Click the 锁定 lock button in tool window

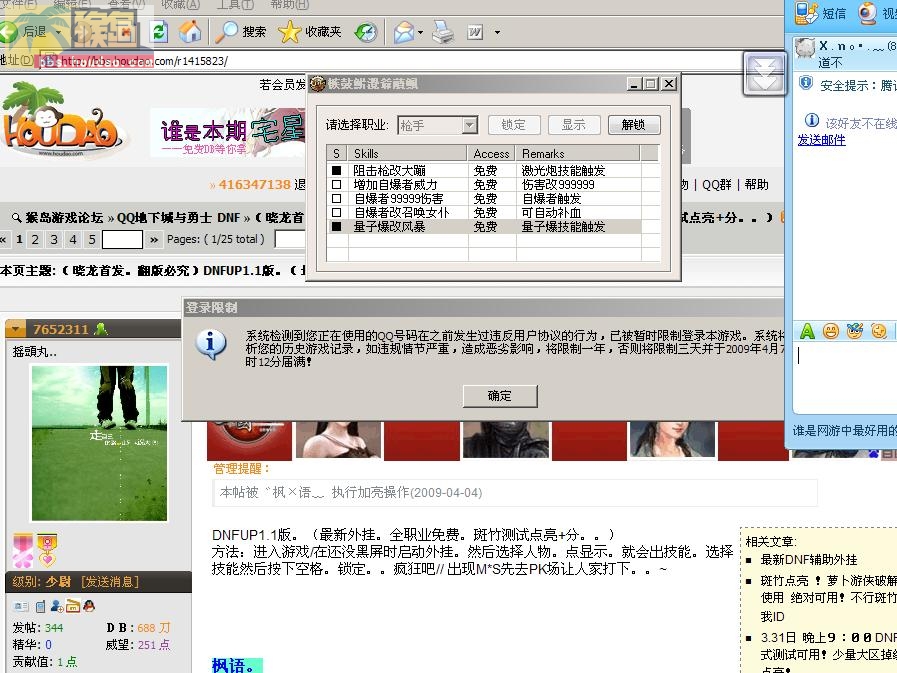514,125
